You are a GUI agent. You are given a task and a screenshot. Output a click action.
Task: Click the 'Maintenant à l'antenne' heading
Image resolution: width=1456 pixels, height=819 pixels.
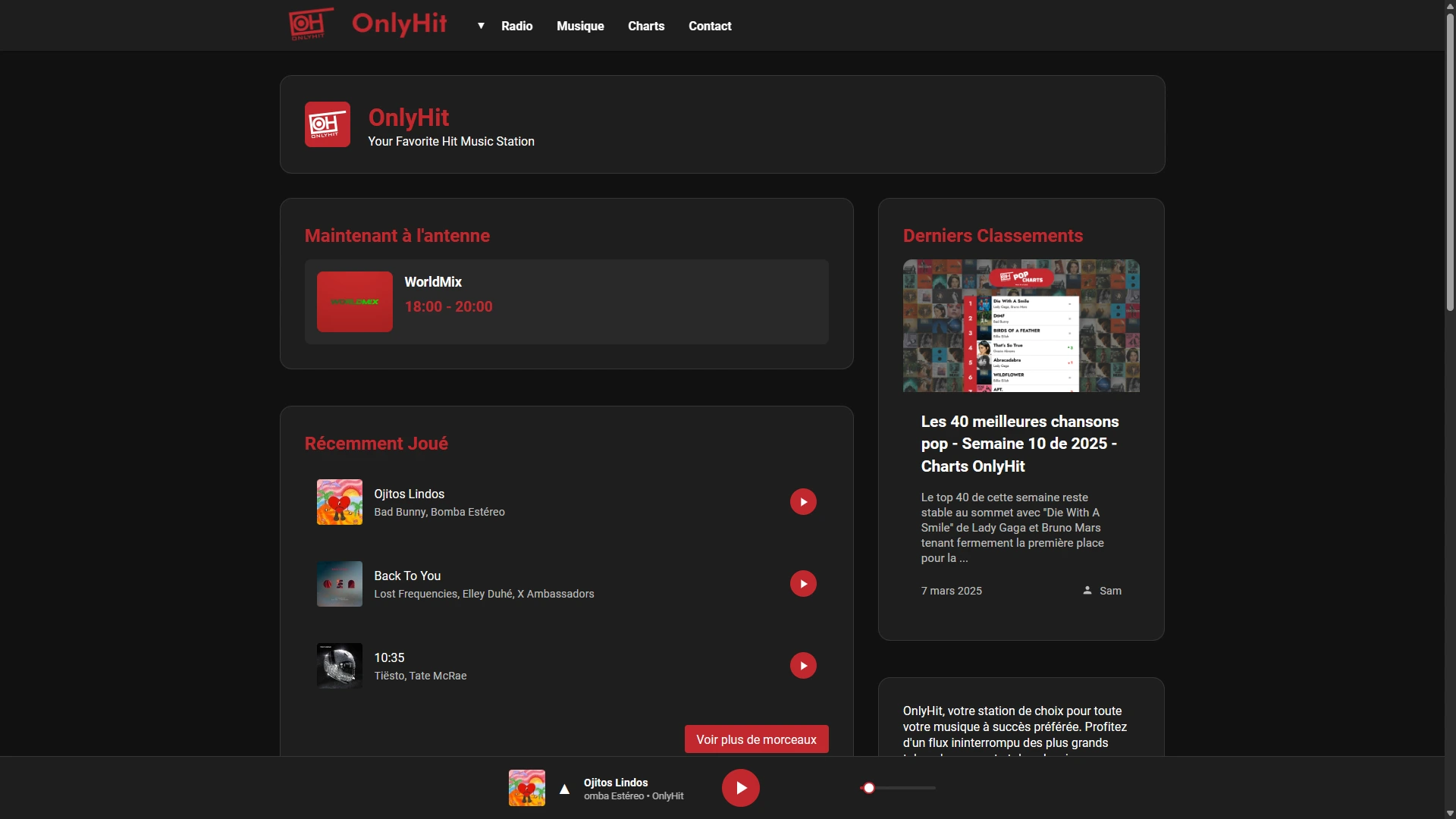[397, 236]
